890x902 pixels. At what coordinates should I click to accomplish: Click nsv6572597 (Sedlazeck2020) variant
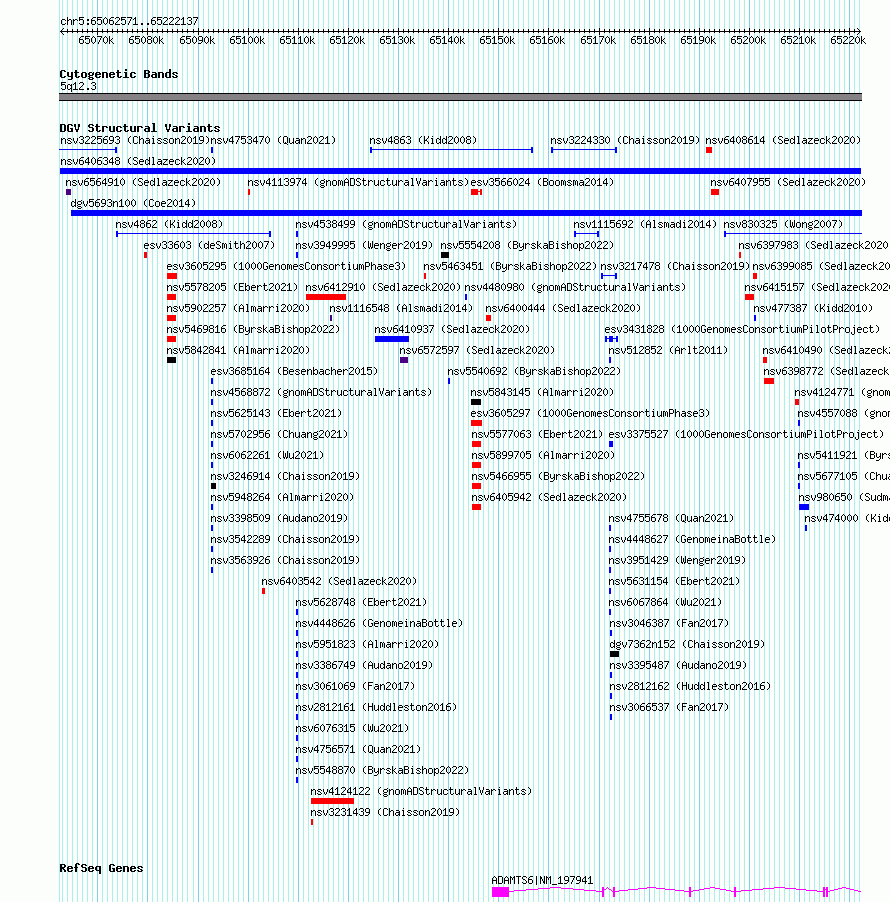477,351
